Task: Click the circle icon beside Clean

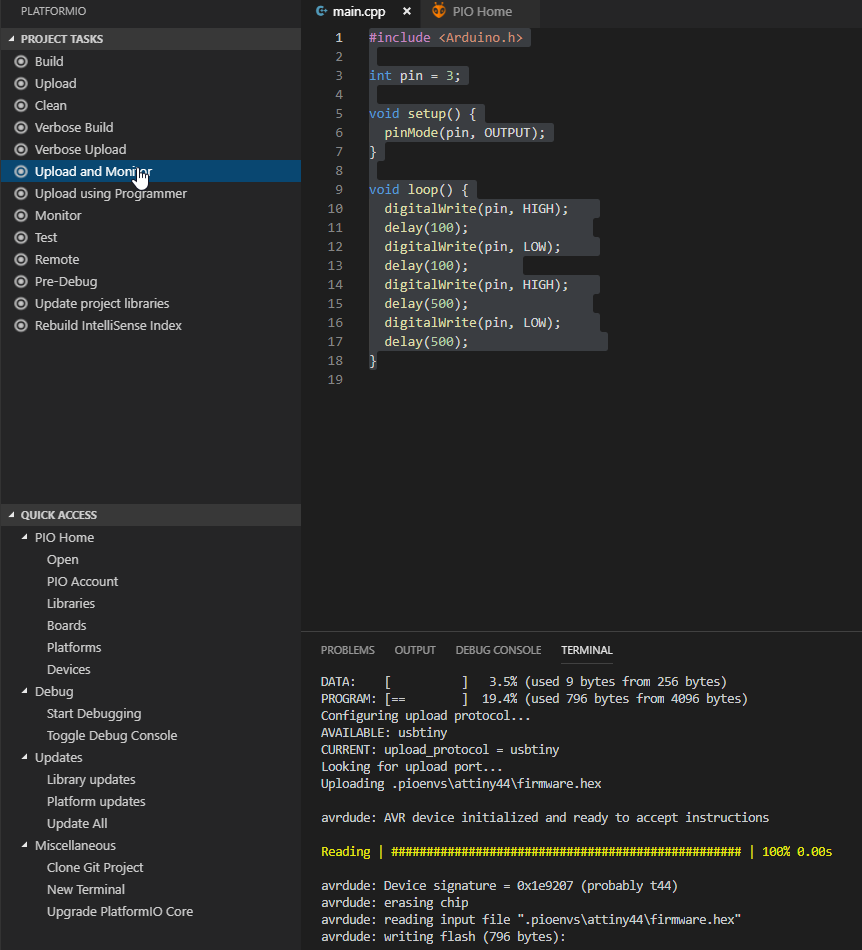Action: point(21,106)
